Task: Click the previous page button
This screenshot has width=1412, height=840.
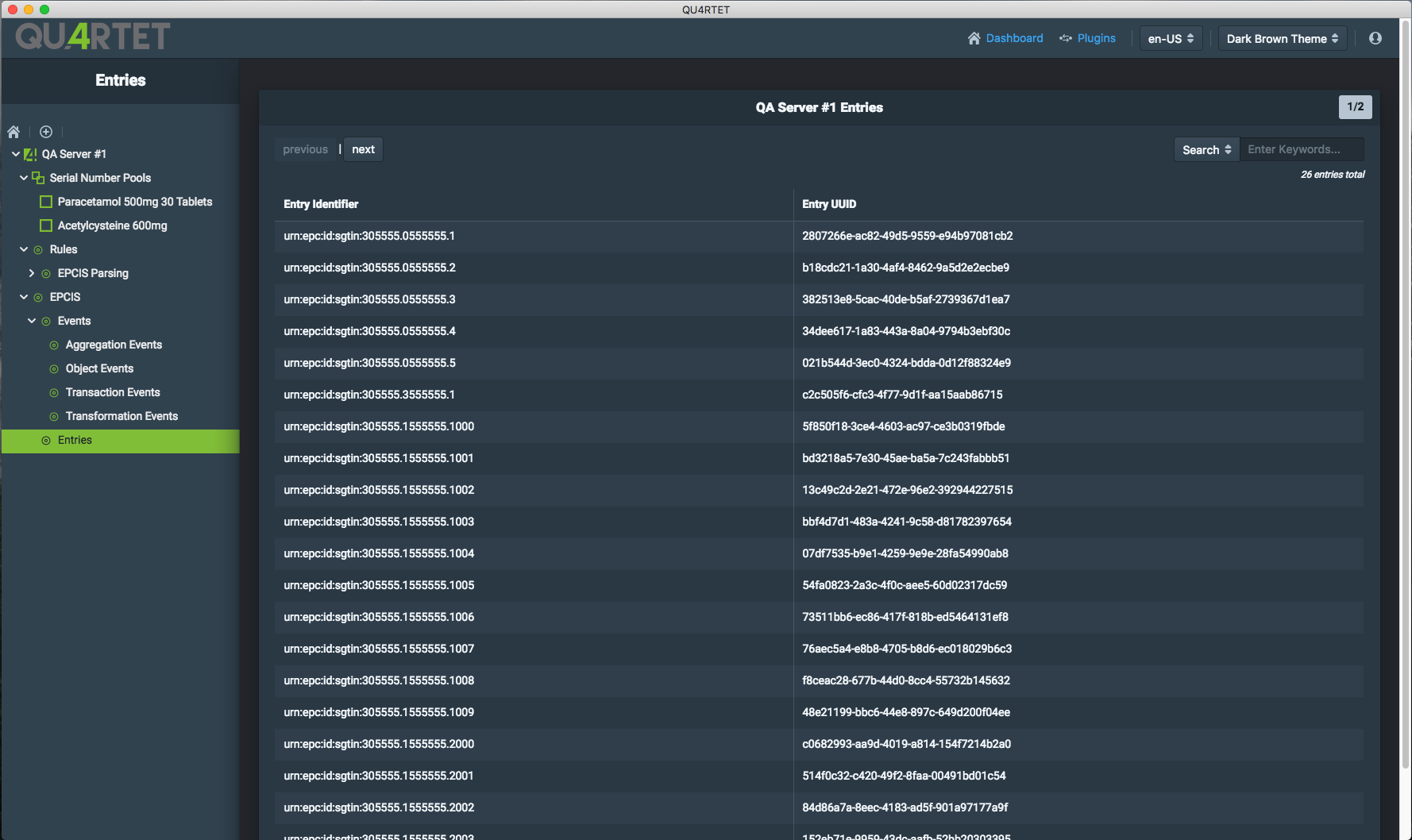Action: click(305, 149)
